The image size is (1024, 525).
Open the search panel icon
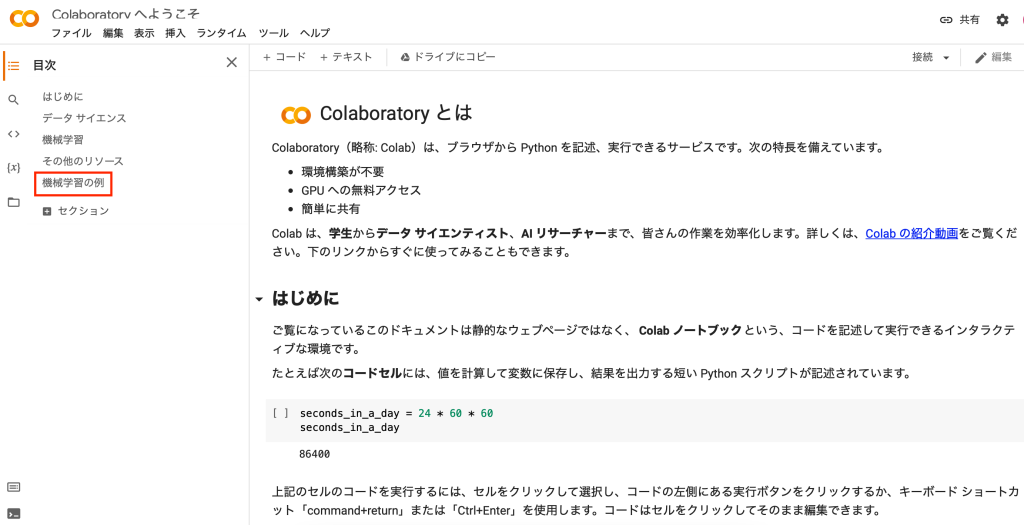[13, 100]
